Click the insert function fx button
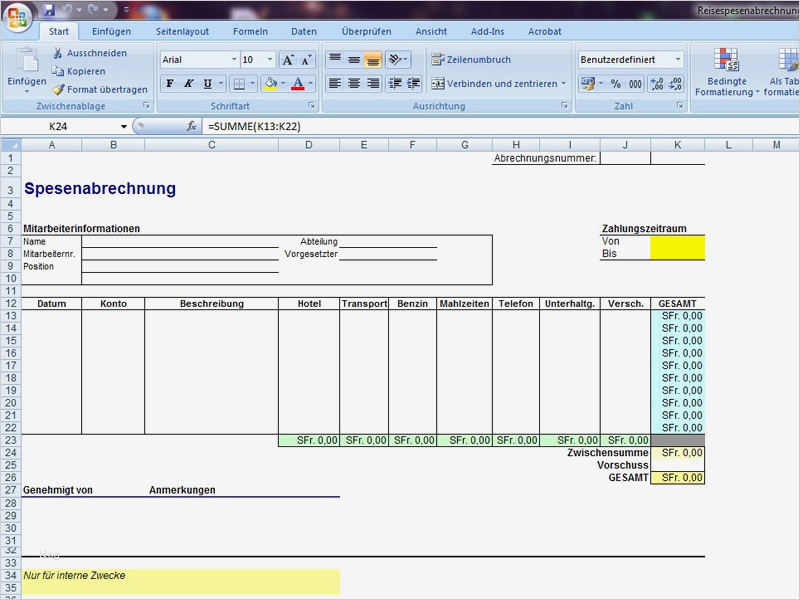 click(x=191, y=126)
